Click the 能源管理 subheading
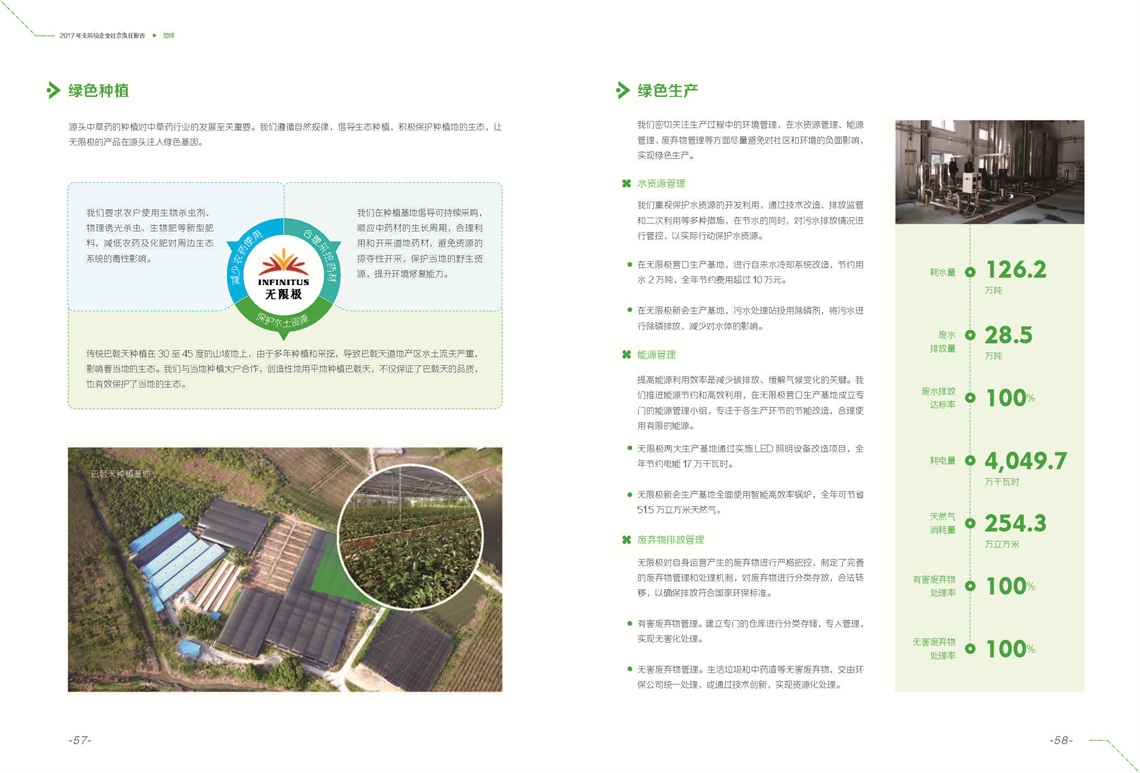This screenshot has width=1140, height=773. click(x=657, y=355)
